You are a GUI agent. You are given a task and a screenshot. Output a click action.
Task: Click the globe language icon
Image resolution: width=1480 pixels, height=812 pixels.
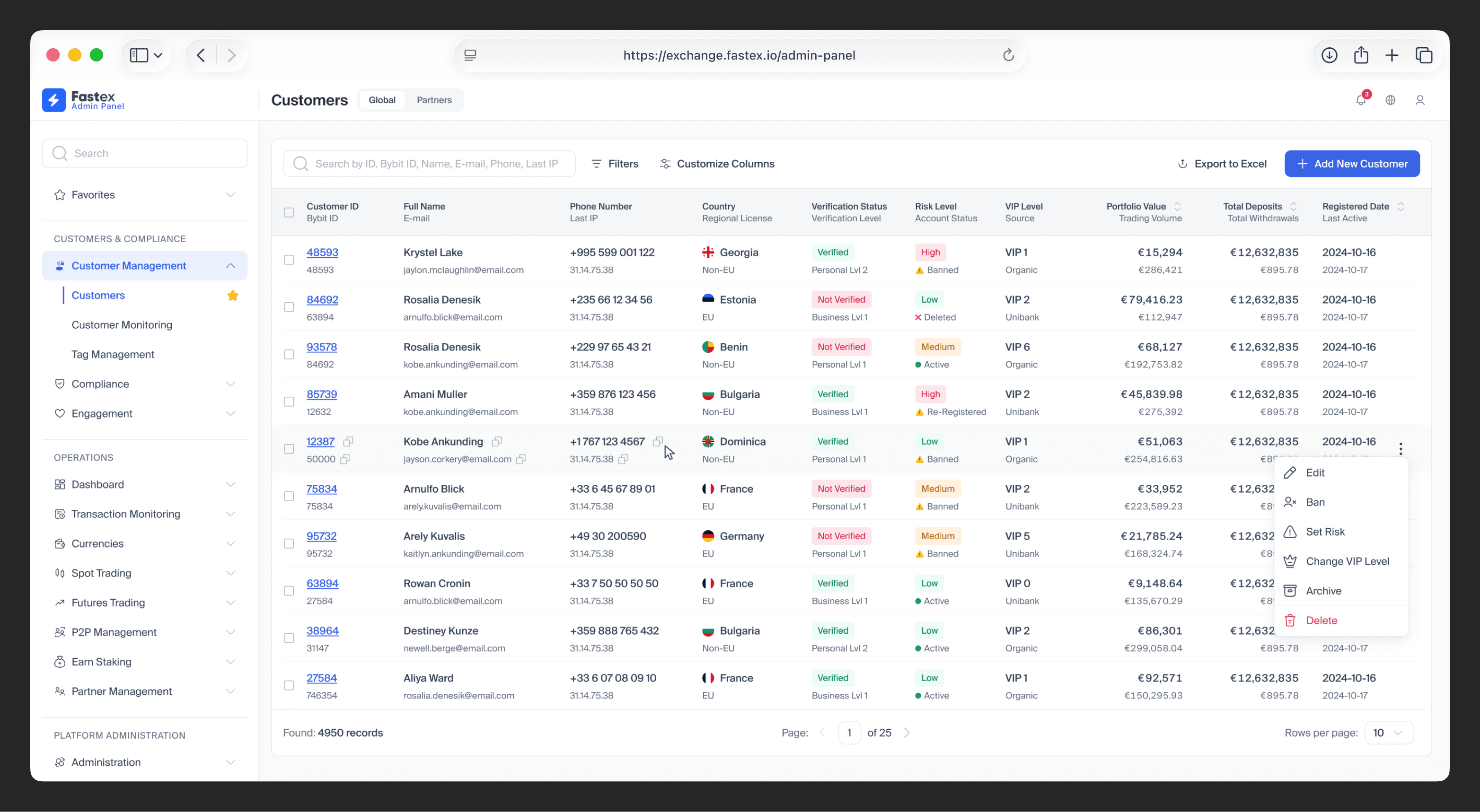pos(1391,100)
